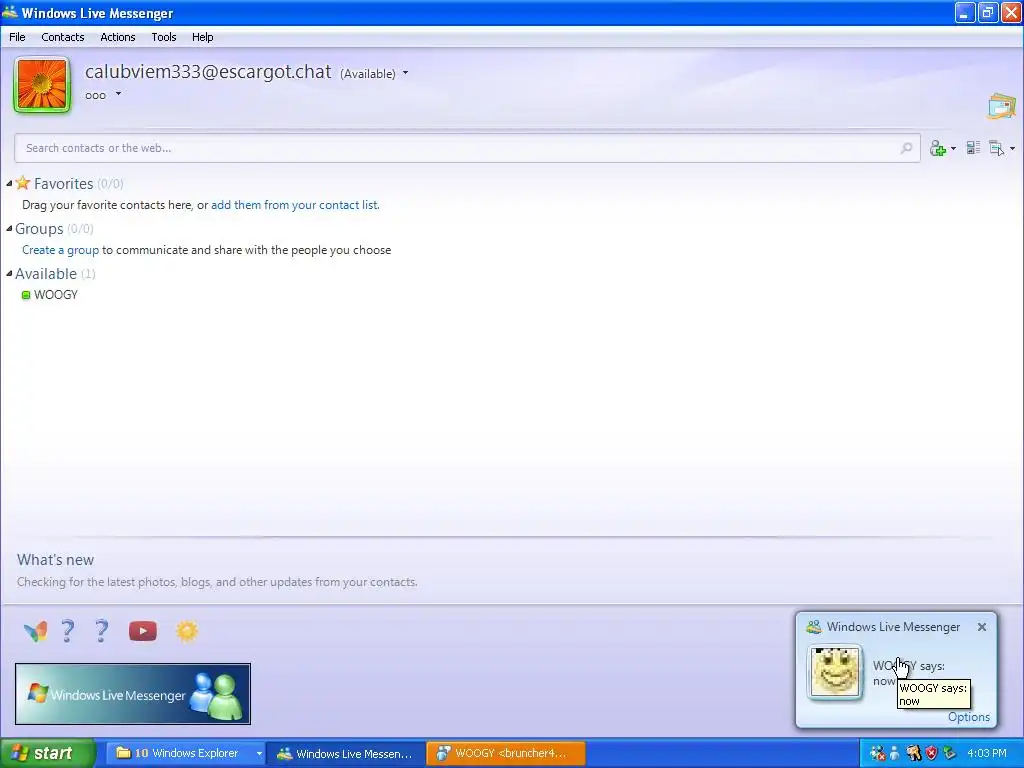Click WOOGY's smiley avatar in notification
1024x768 pixels.
point(835,672)
